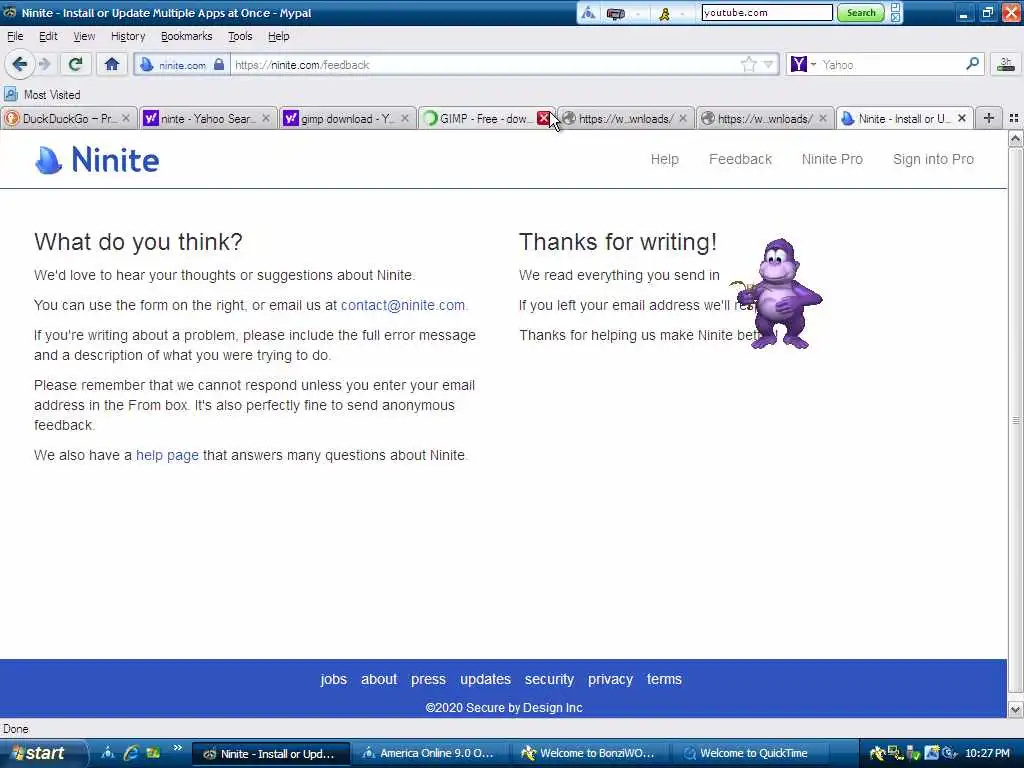
Task: Switch to Welcome to BonziWORLD taskbar button
Action: coord(589,754)
